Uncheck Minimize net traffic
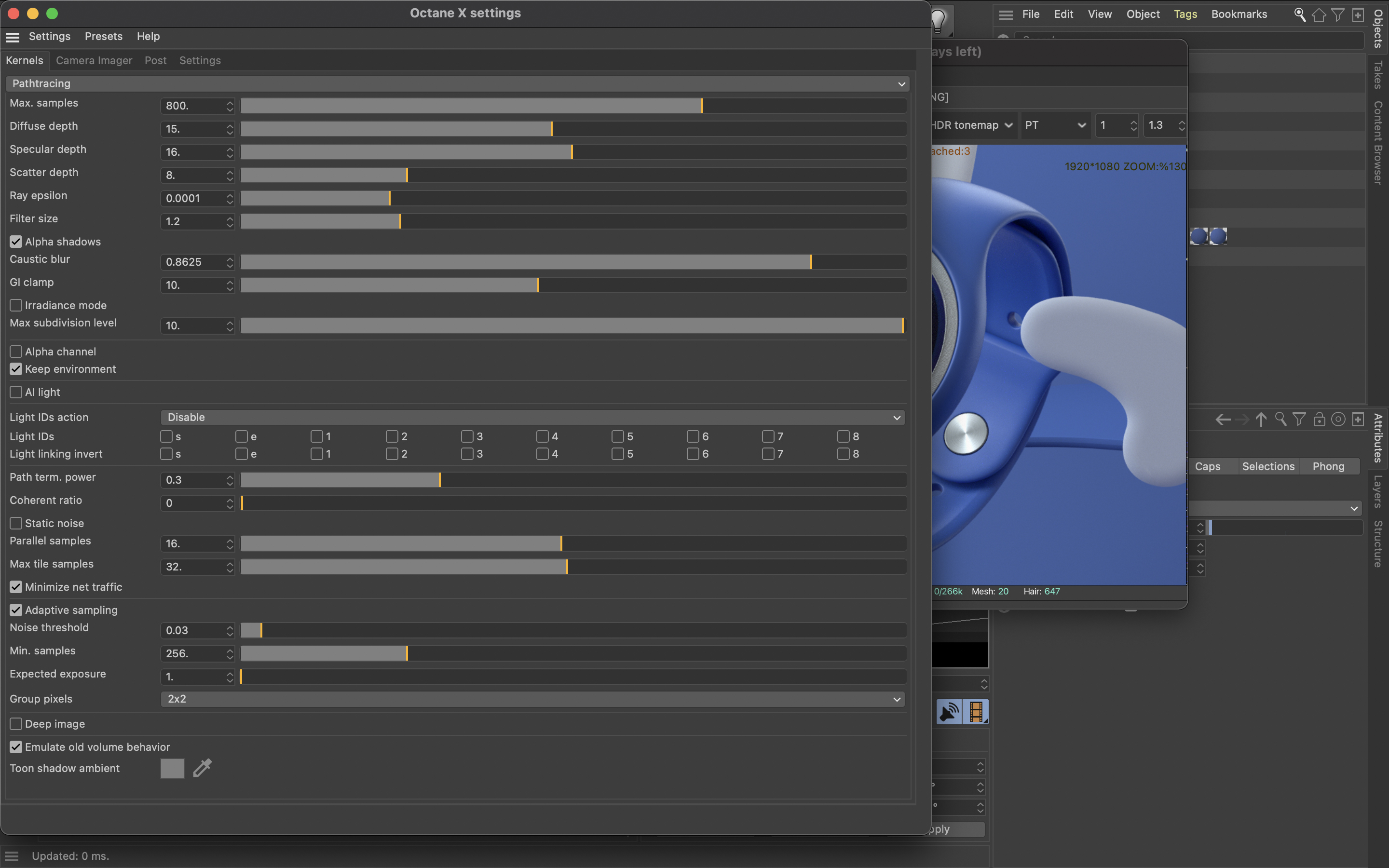This screenshot has height=868, width=1389. pos(16,587)
